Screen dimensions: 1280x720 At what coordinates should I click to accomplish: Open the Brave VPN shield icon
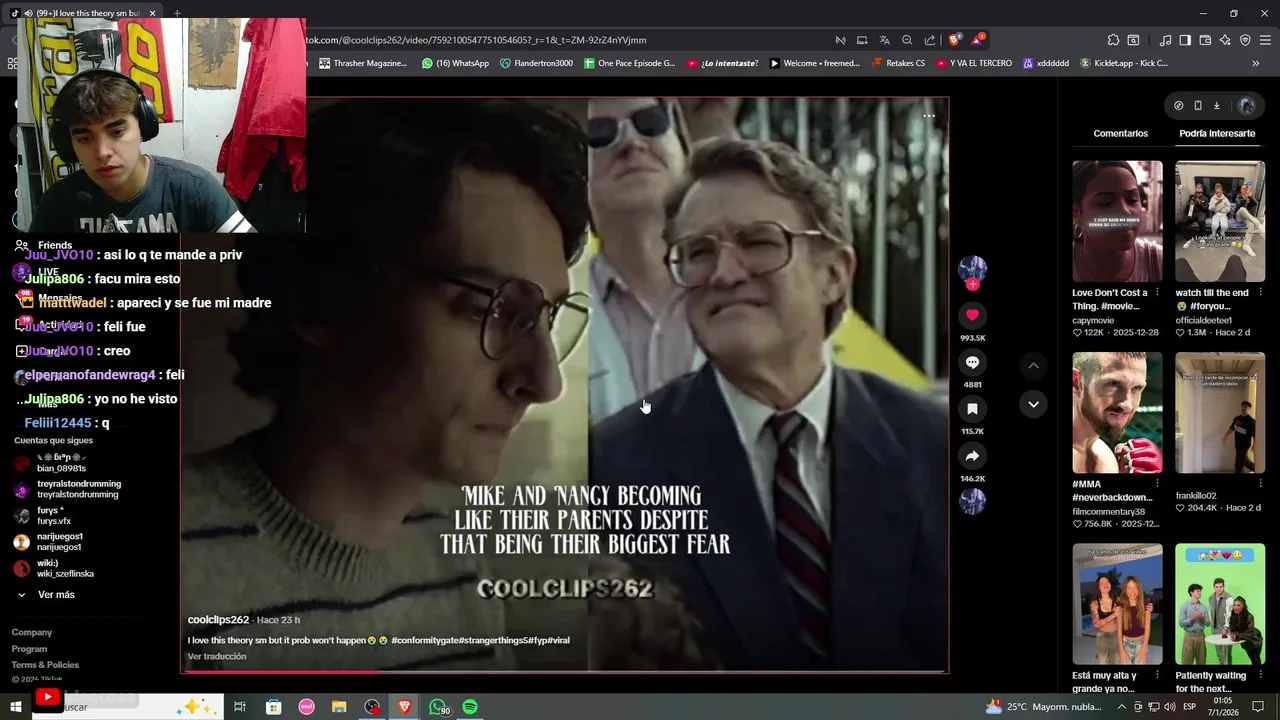pyautogui.click(x=1245, y=40)
